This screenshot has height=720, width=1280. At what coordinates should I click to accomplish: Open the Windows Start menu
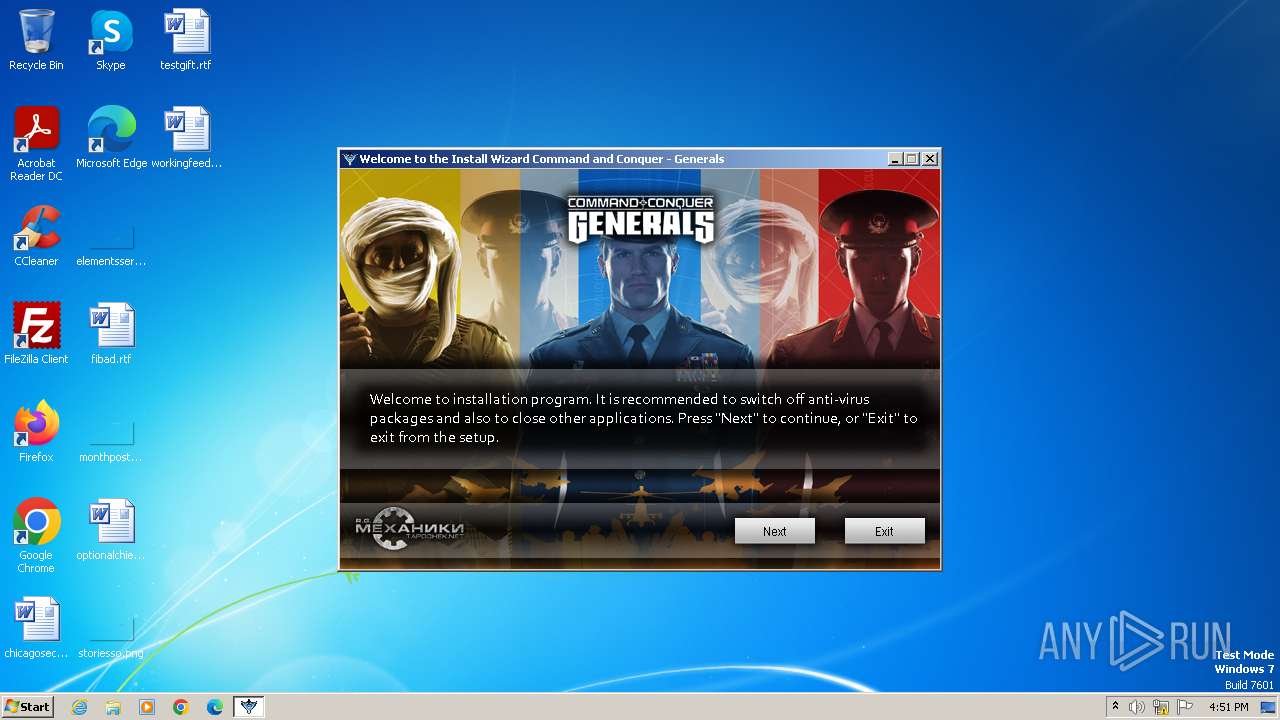27,706
